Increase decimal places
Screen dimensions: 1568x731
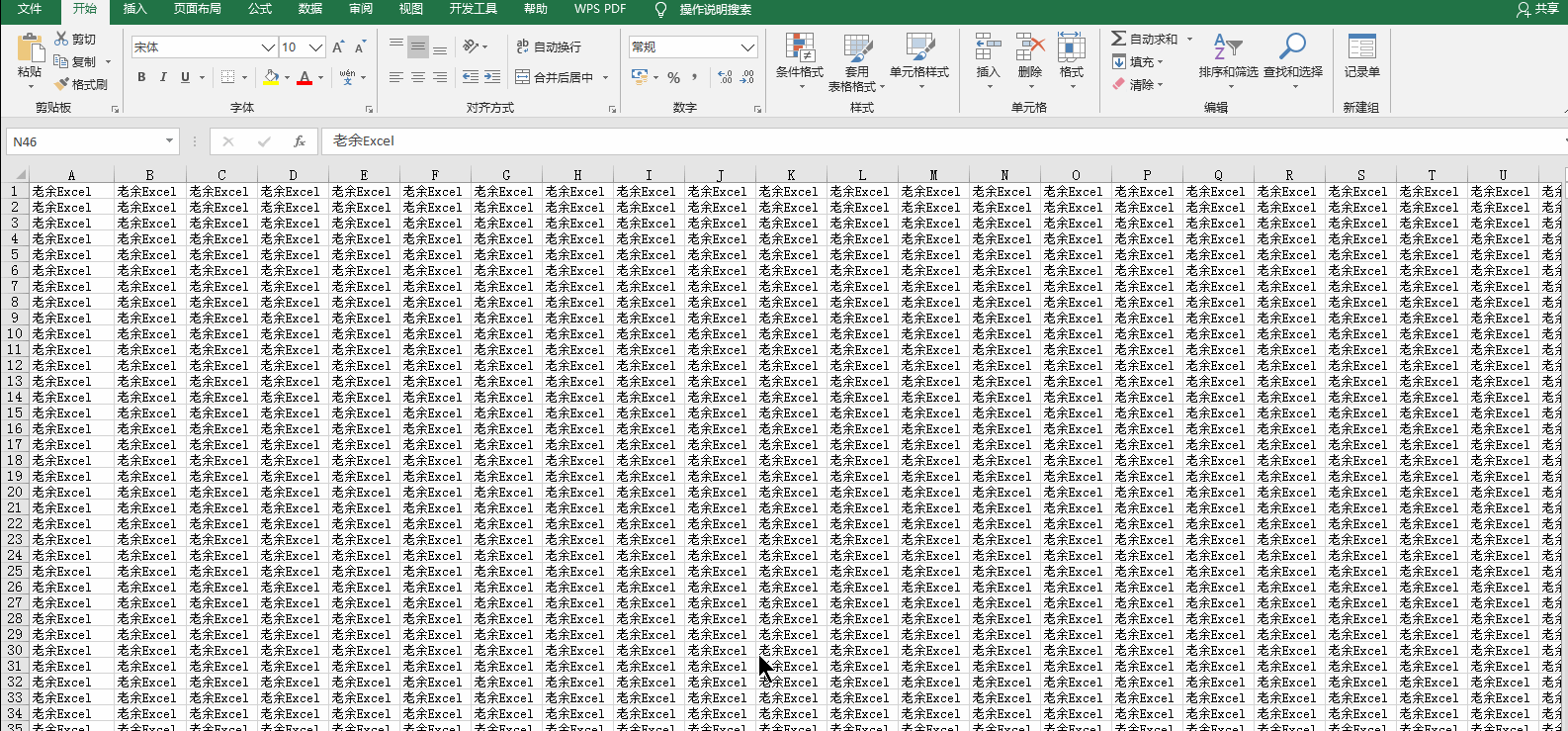coord(725,77)
